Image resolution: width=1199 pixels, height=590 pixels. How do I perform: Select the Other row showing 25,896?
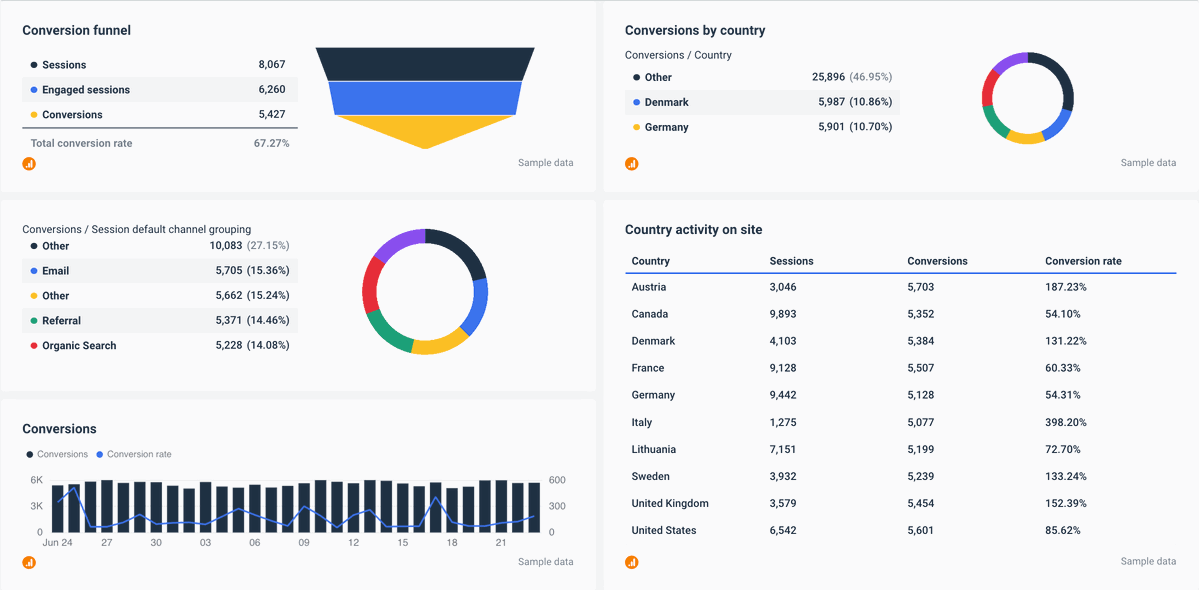762,77
